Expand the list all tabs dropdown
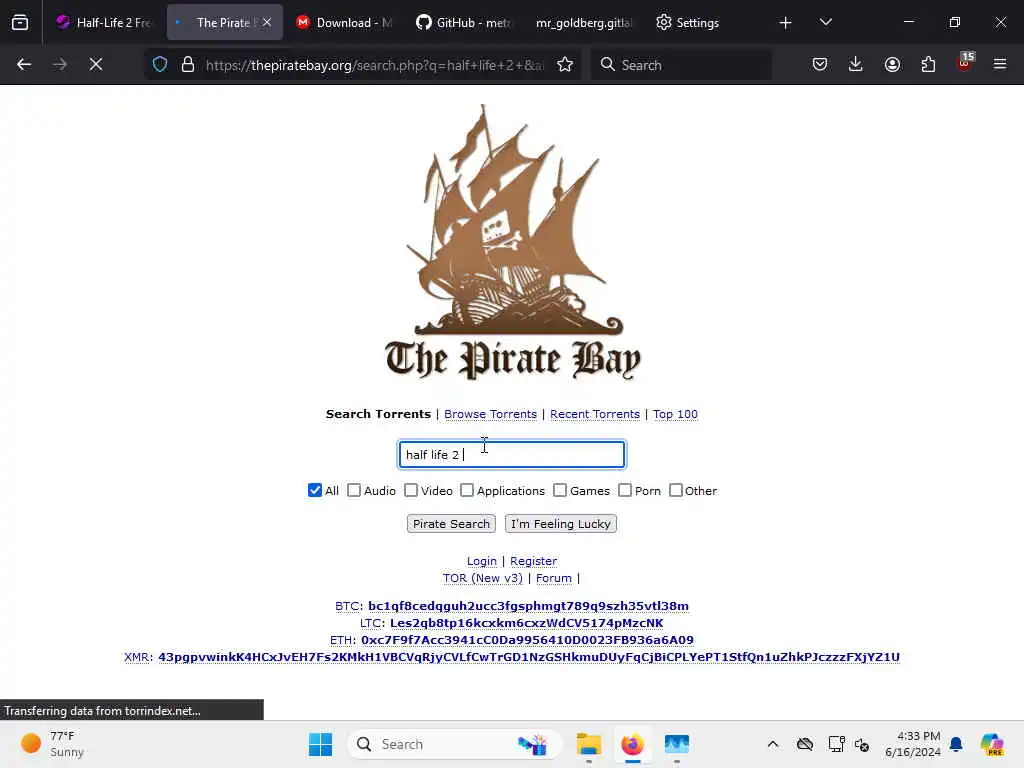This screenshot has width=1024, height=768. coord(825,23)
